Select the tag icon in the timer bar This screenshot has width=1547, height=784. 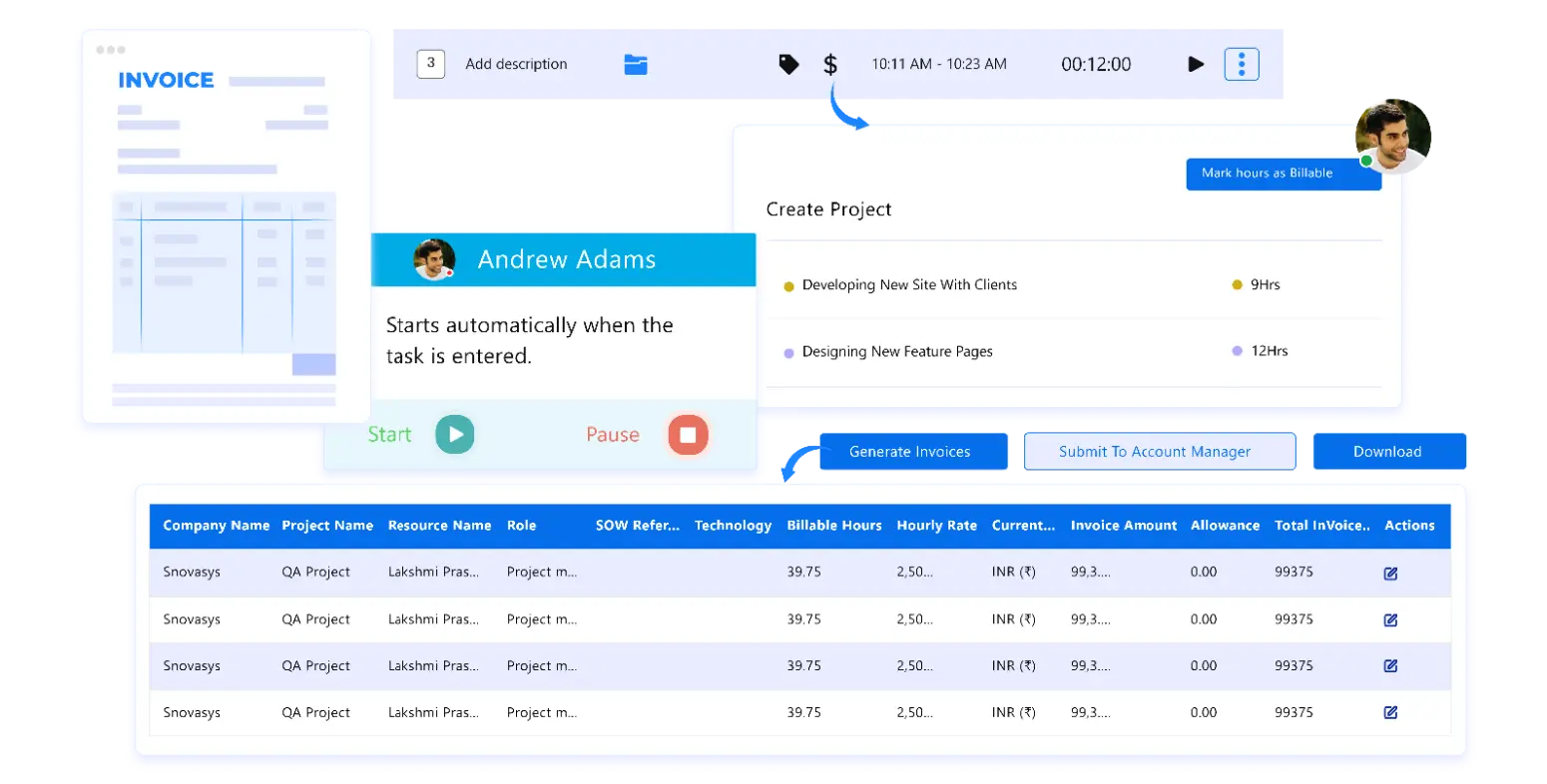[787, 63]
